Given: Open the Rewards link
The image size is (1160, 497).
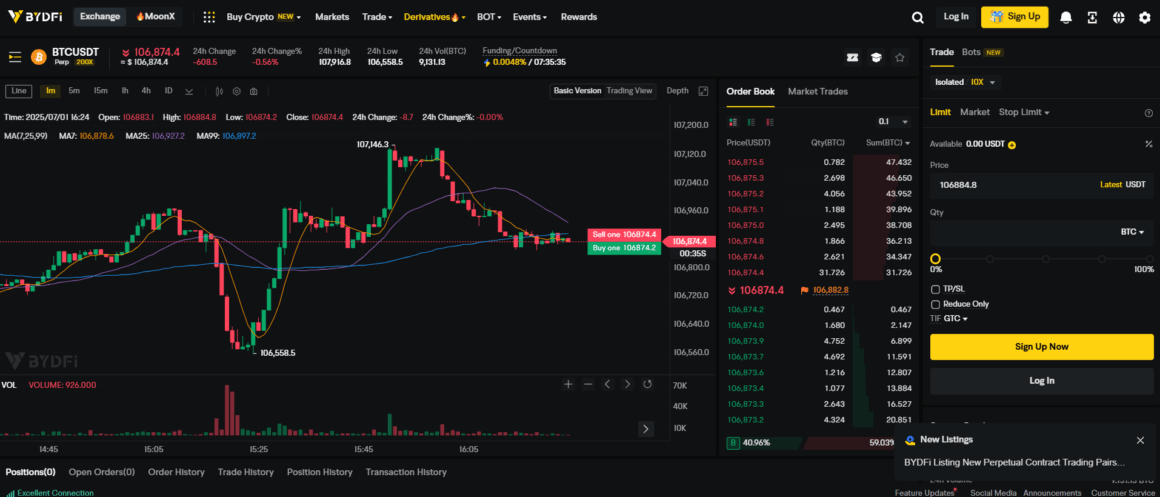Looking at the screenshot, I should [579, 17].
